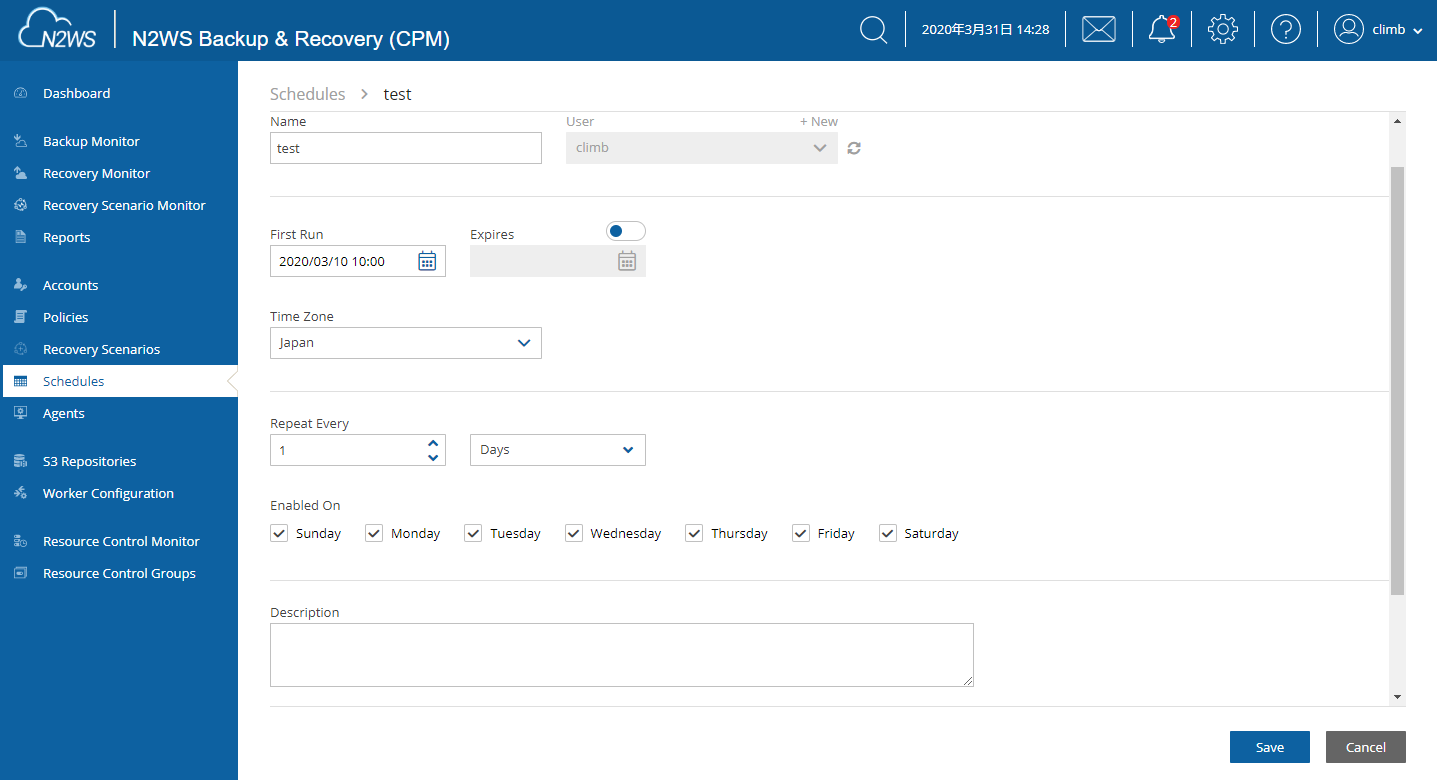Open Resource Control Groups page

119,573
